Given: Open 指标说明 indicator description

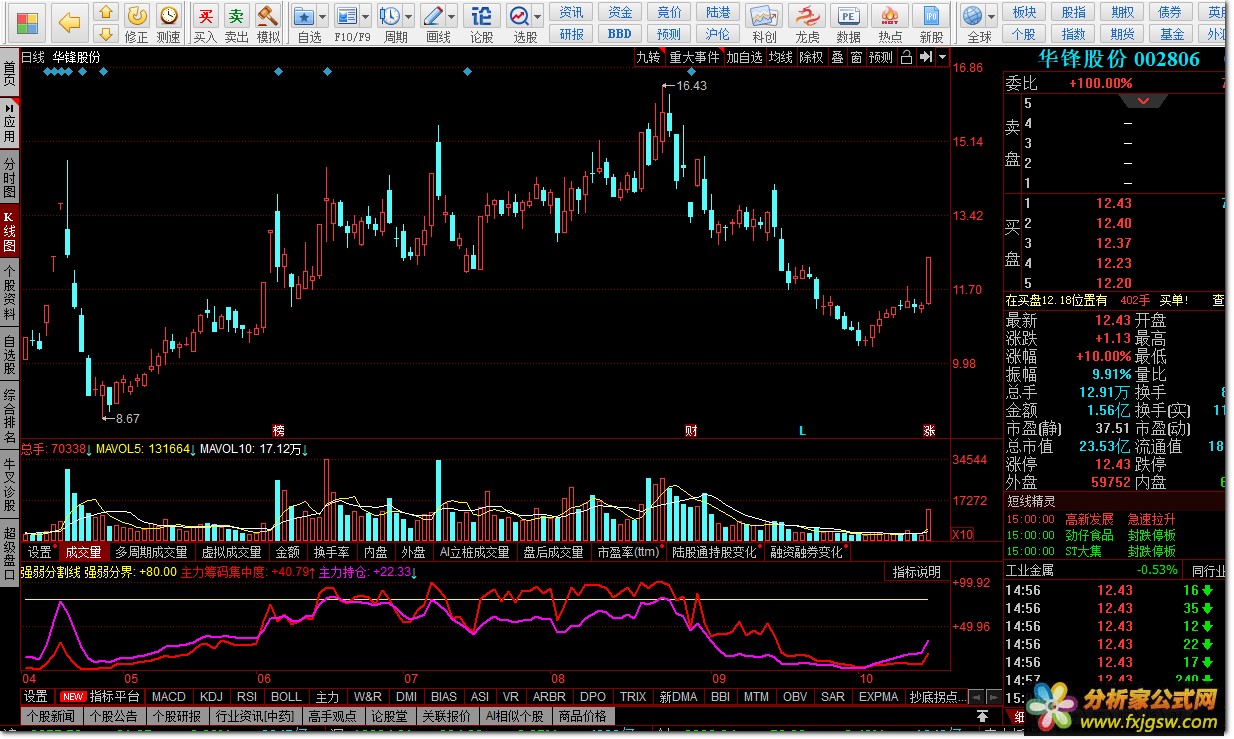Looking at the screenshot, I should pyautogui.click(x=917, y=572).
